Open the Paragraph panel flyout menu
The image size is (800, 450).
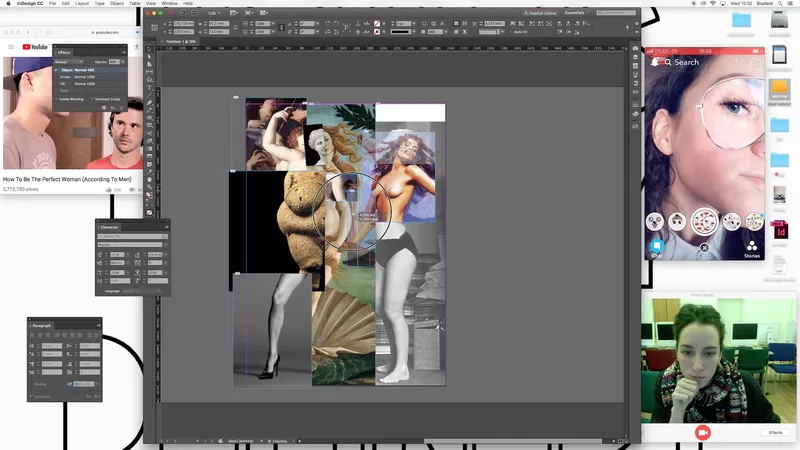click(98, 326)
